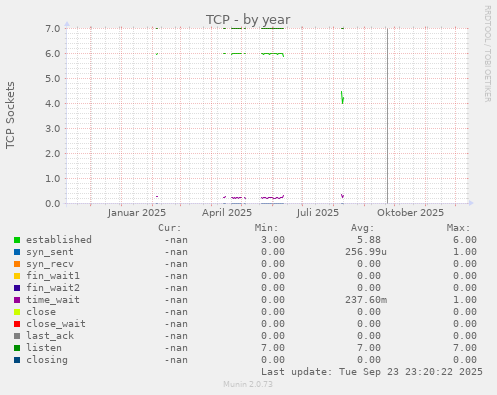
Task: Click the established Cur value "-nan"
Action: (x=176, y=240)
